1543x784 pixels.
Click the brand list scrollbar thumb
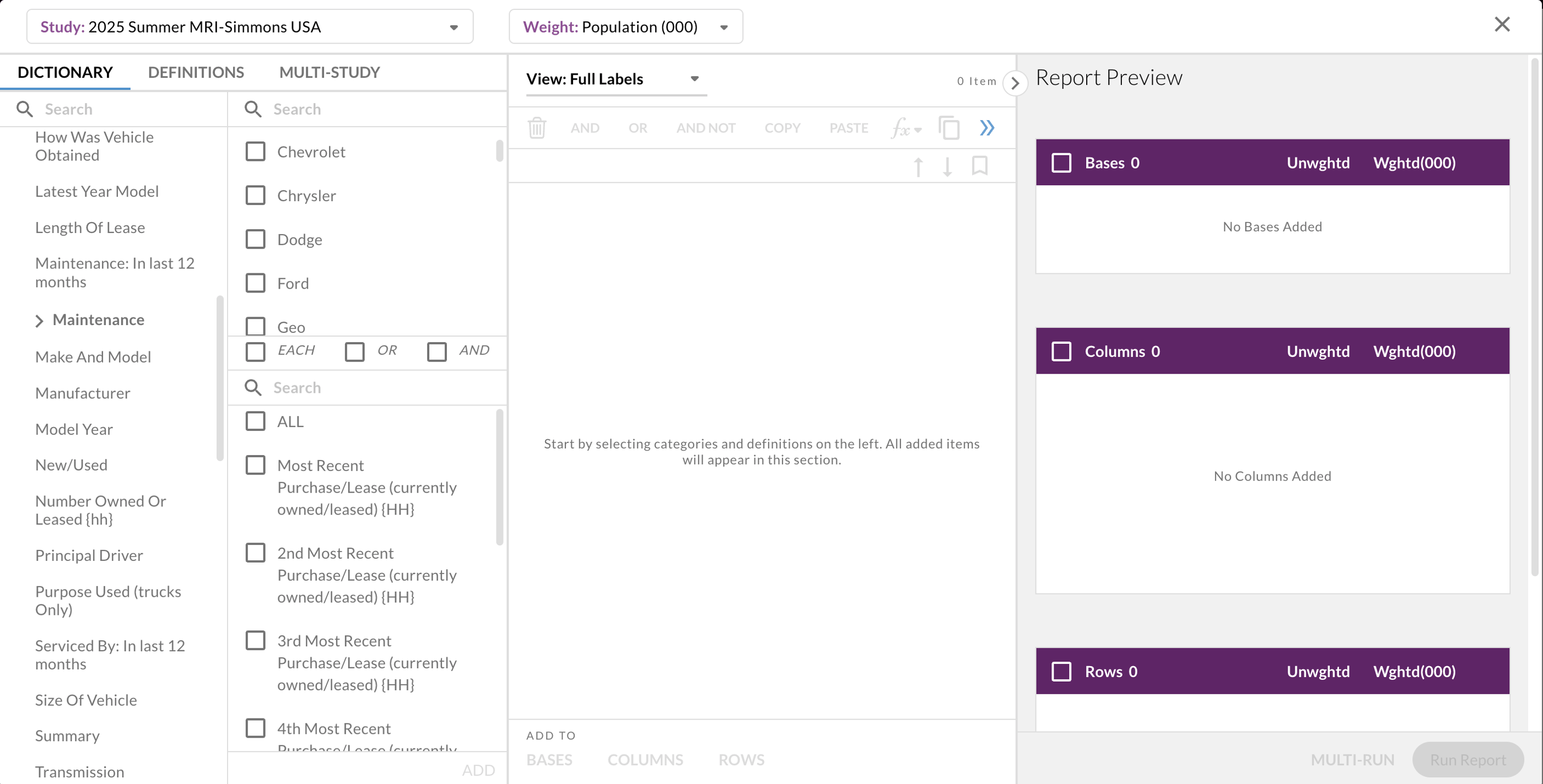point(500,151)
